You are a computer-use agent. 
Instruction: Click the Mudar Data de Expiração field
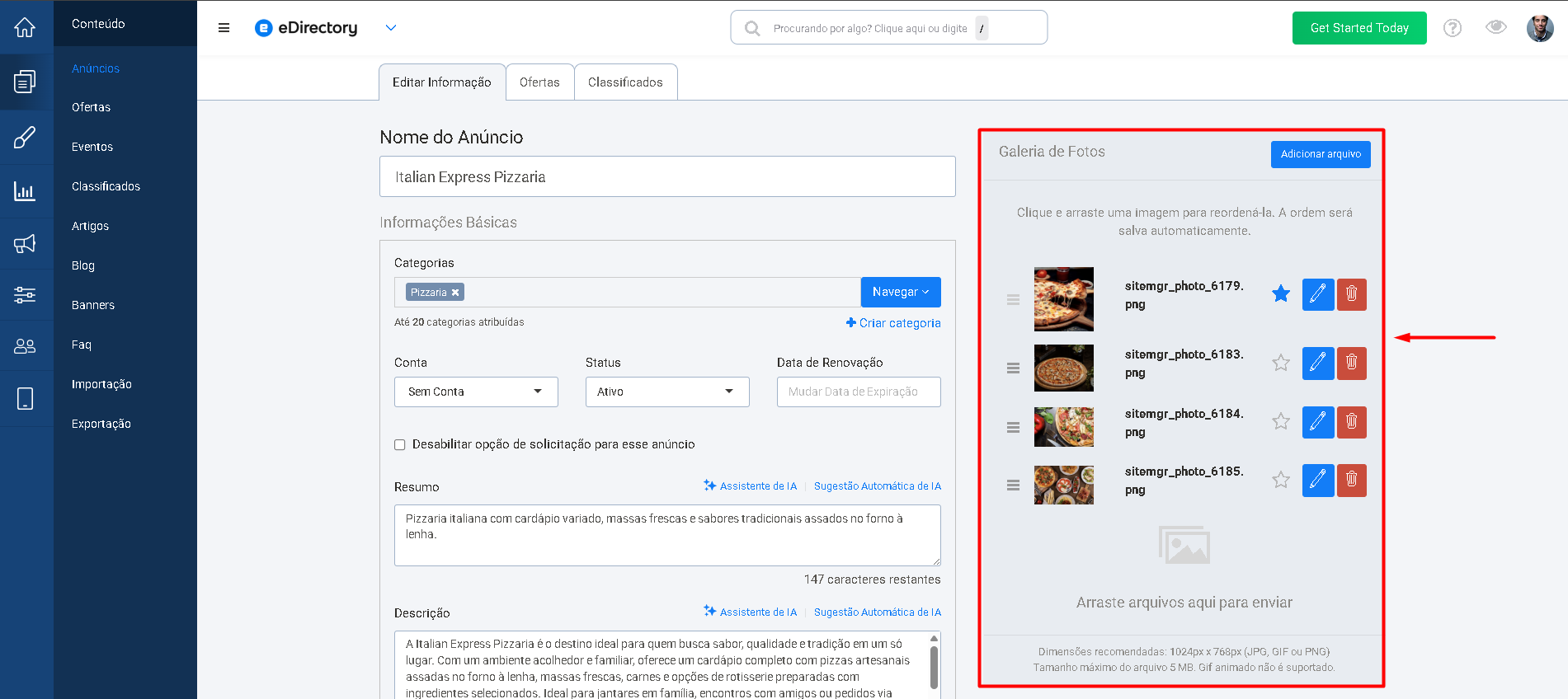tap(859, 392)
